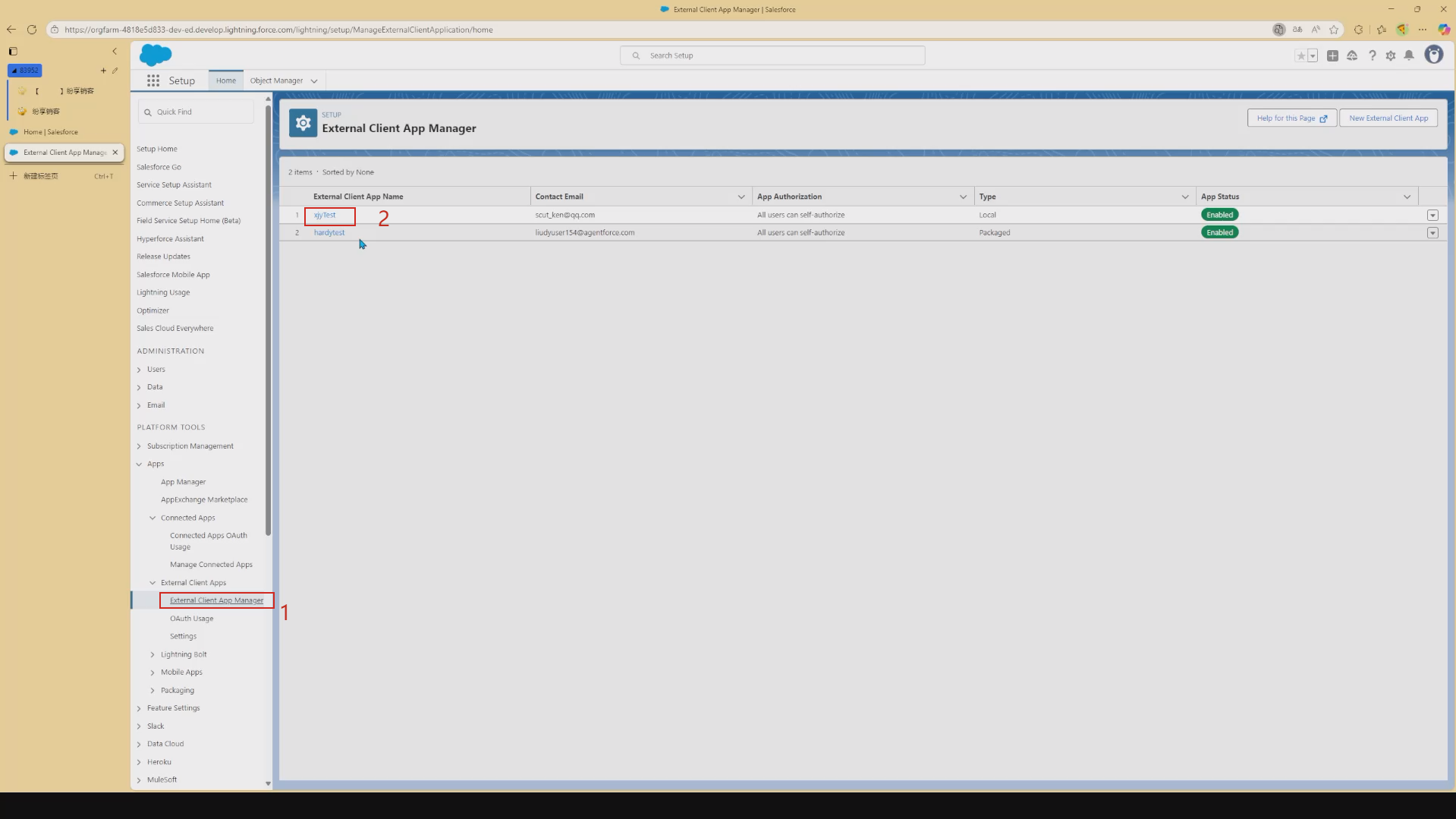This screenshot has width=1456, height=819.
Task: Open the pizza browser profile icon
Action: (1402, 30)
